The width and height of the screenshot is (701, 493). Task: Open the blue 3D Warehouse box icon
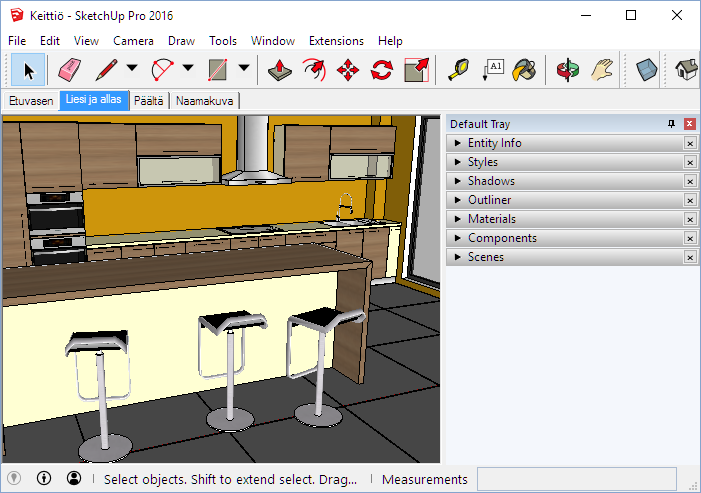pos(646,70)
